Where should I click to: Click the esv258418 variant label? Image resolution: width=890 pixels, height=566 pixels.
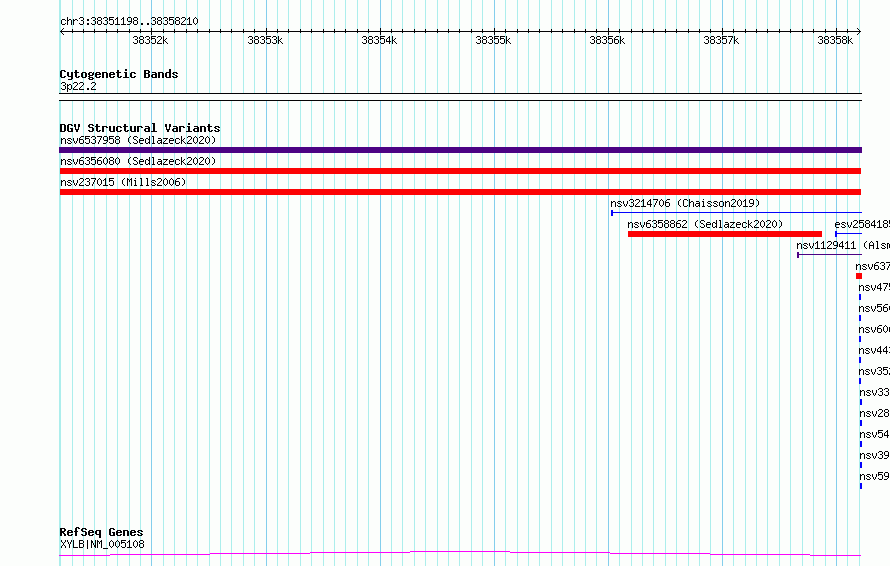[862, 224]
